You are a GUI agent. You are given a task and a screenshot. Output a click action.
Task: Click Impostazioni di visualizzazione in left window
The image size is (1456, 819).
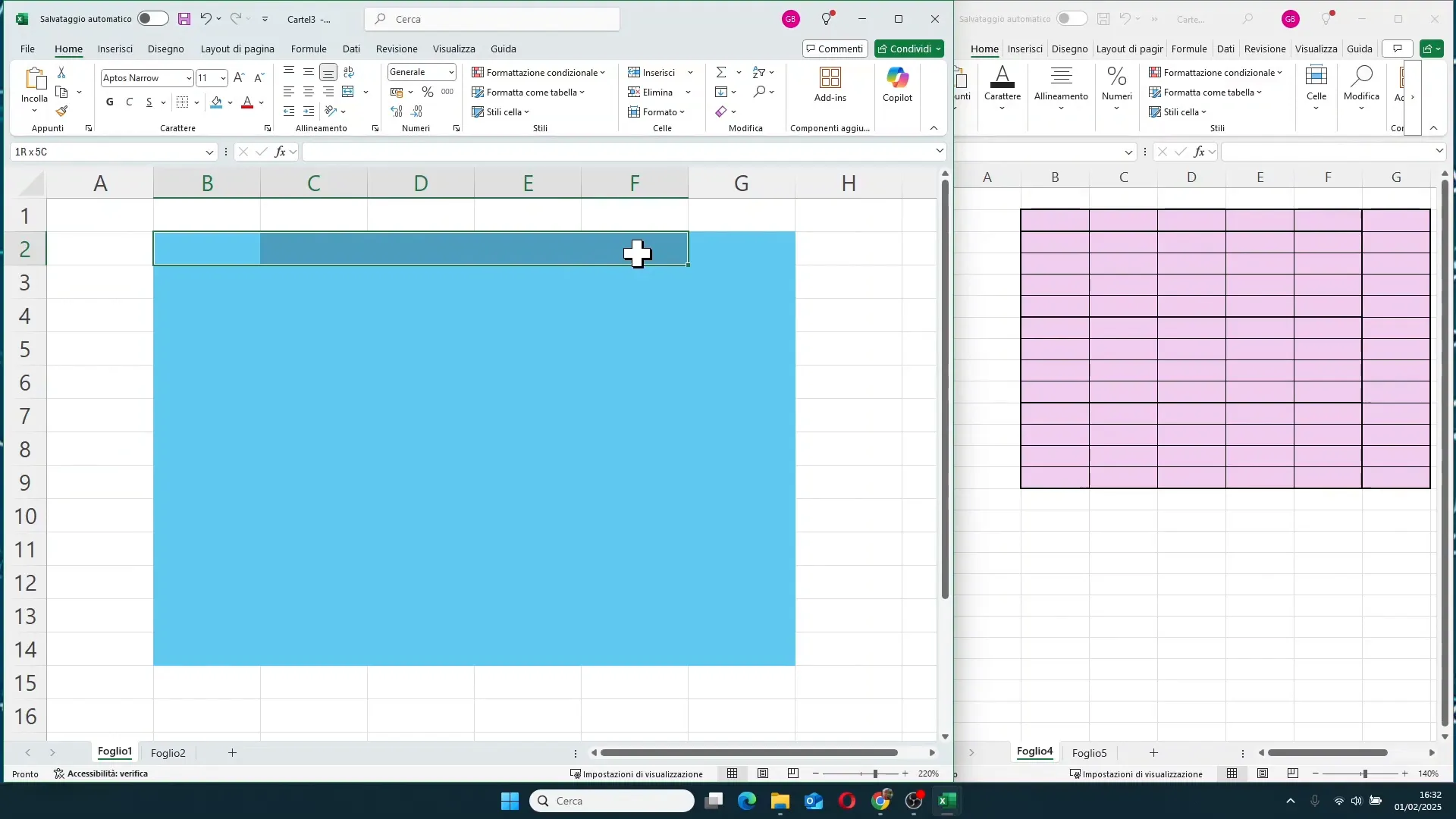click(x=636, y=774)
